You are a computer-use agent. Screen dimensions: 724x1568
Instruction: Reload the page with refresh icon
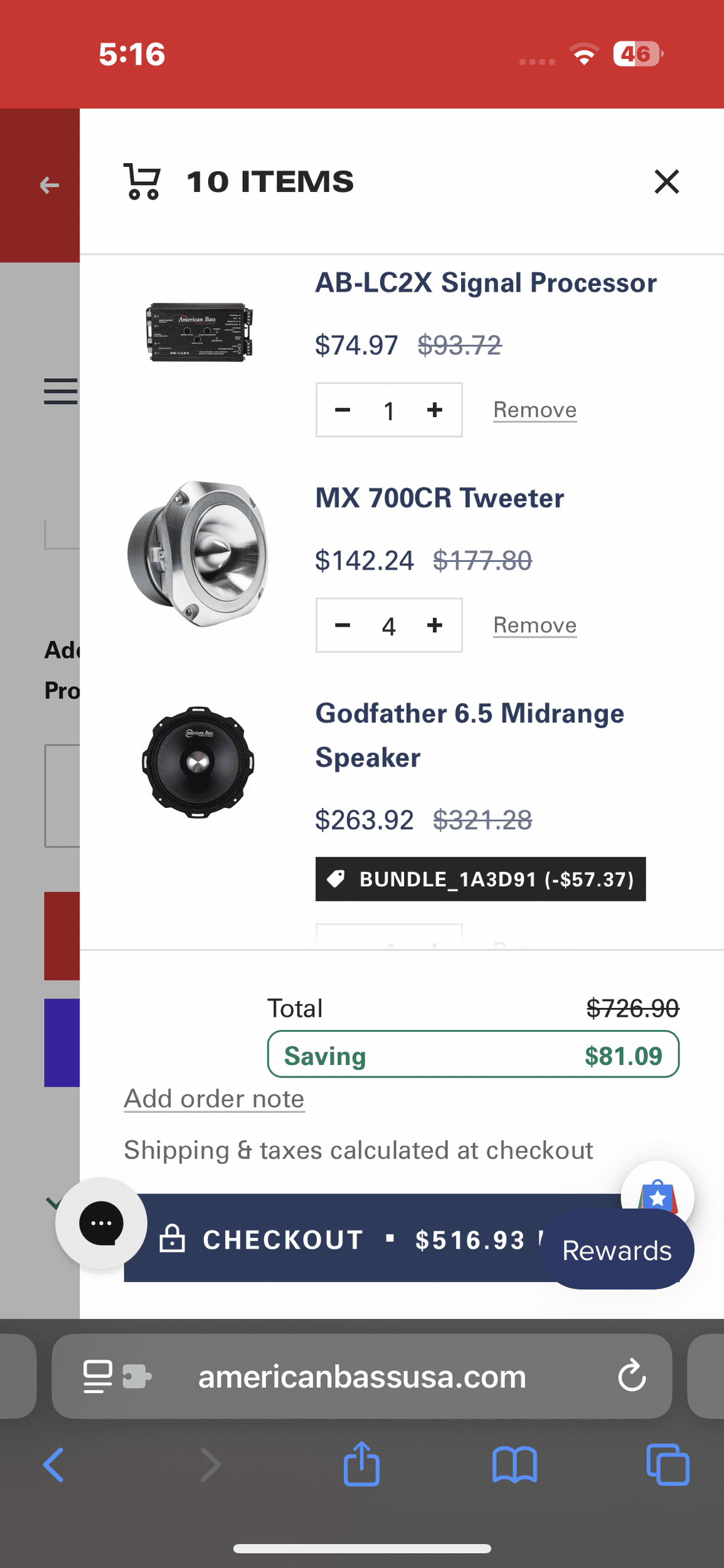[x=632, y=1375]
